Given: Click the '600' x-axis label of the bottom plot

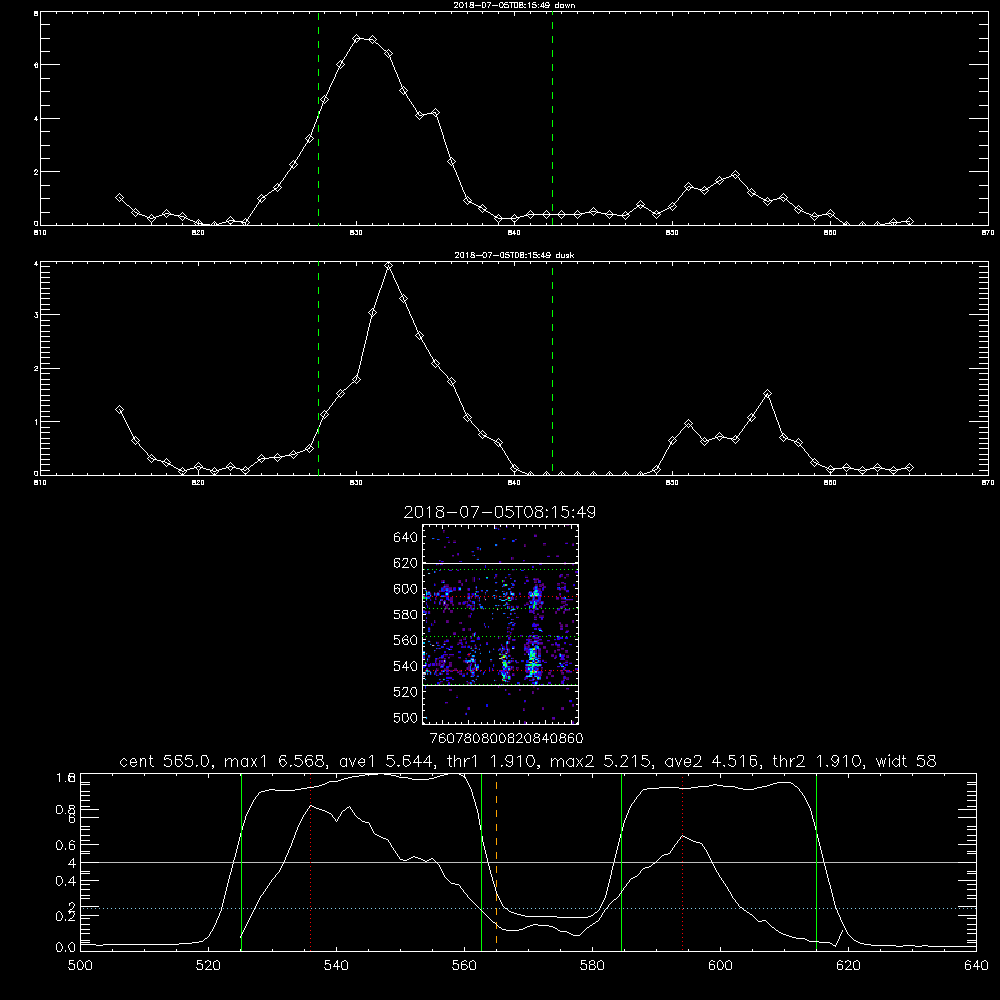Looking at the screenshot, I should pyautogui.click(x=721, y=966).
